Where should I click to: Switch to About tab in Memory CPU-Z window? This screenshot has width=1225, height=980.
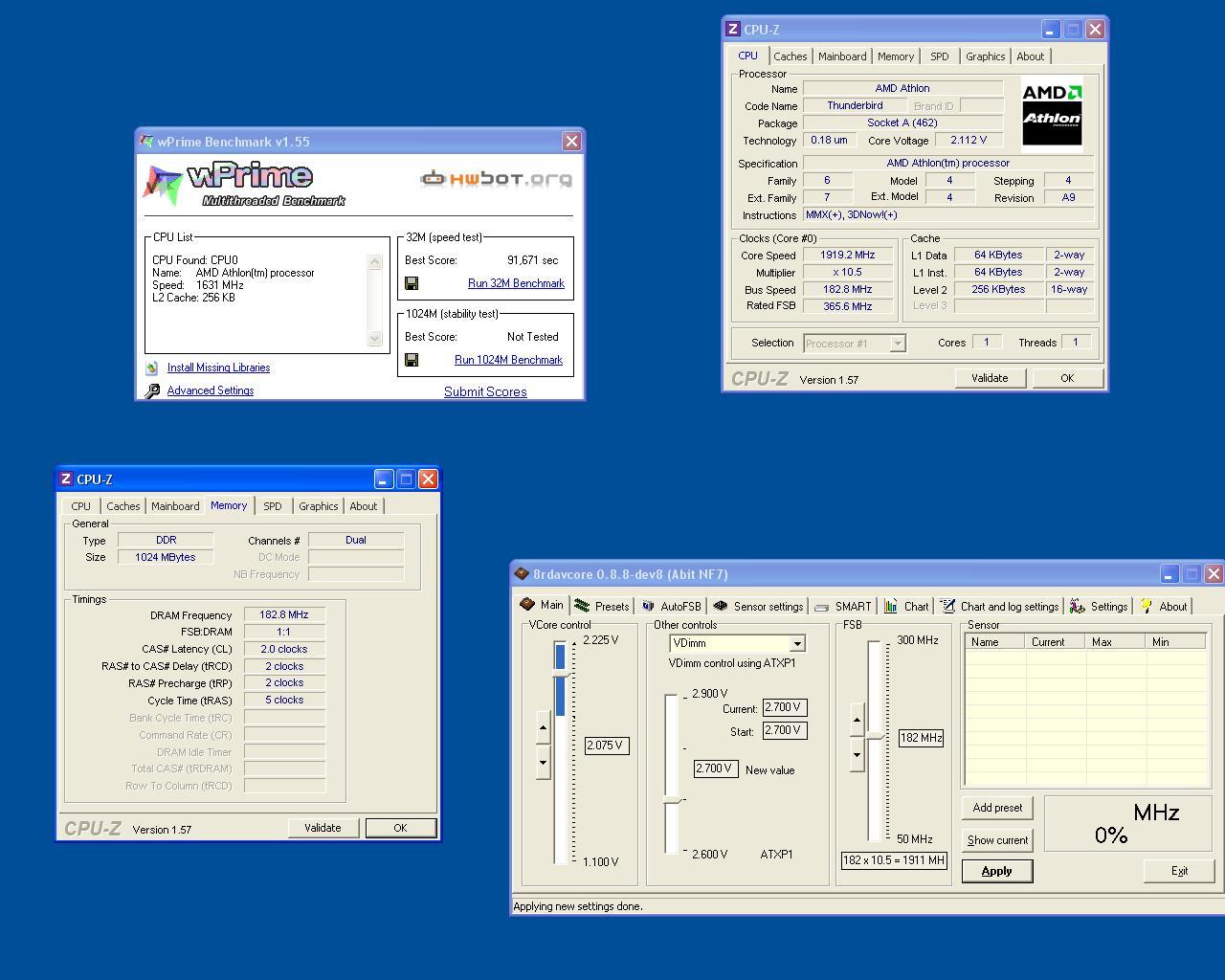[x=363, y=506]
